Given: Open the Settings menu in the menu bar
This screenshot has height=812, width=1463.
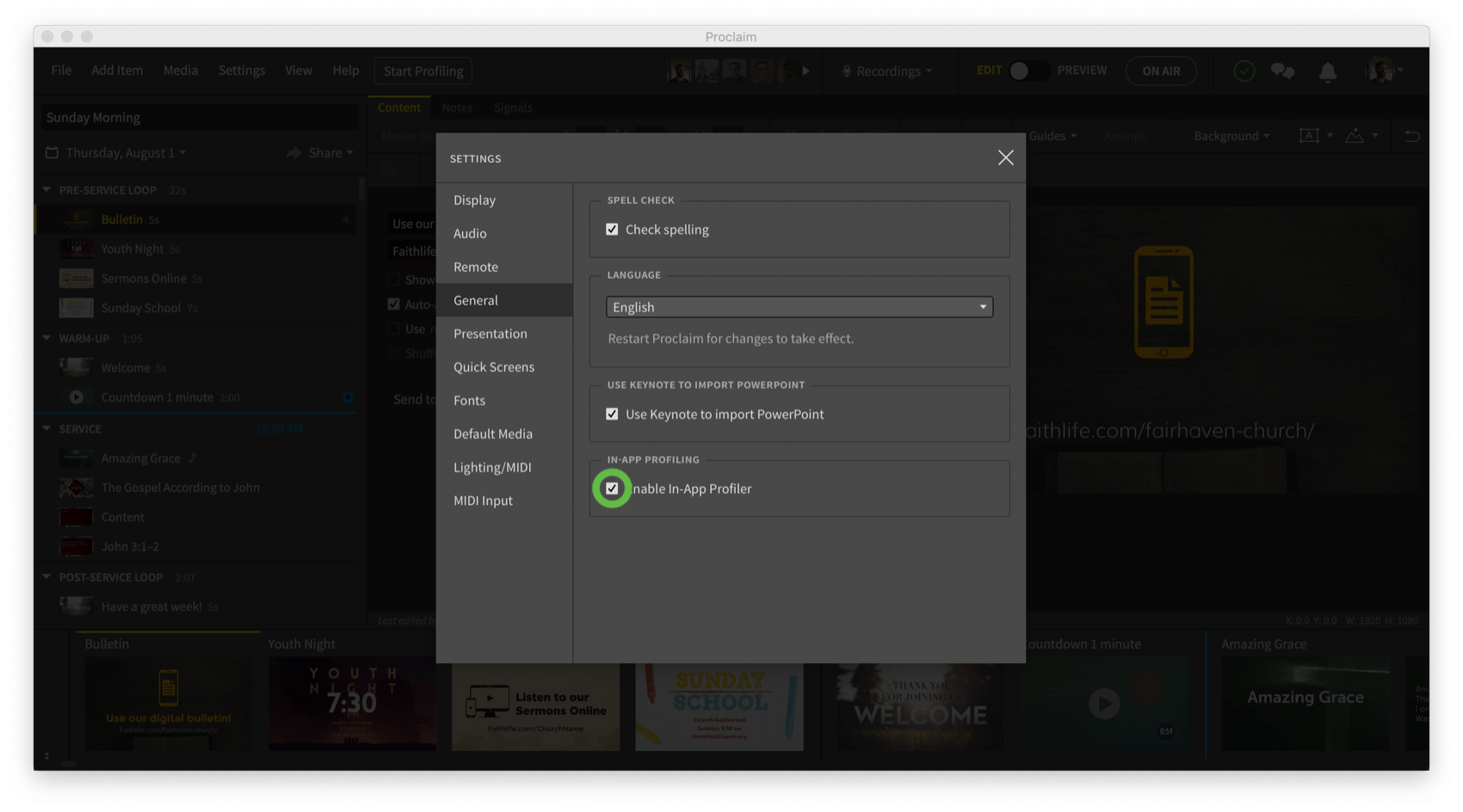Looking at the screenshot, I should click(242, 71).
